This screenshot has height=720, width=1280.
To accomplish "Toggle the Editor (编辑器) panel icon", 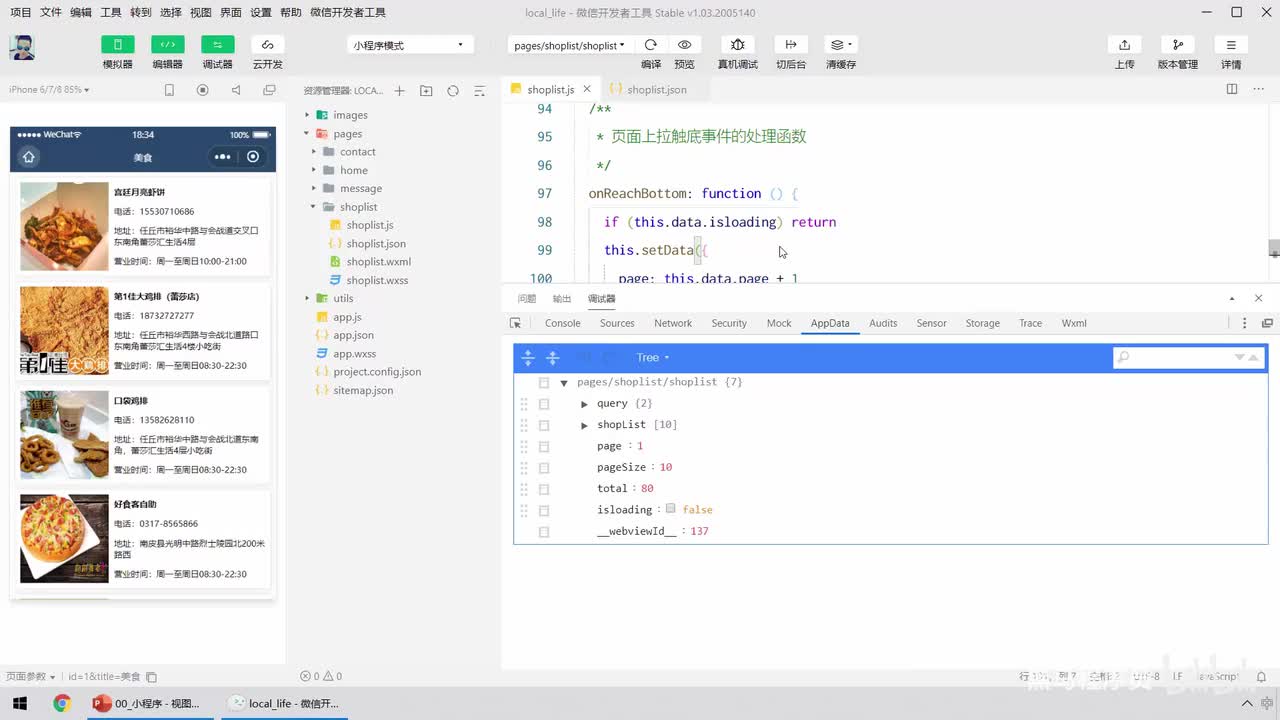I will 167,45.
